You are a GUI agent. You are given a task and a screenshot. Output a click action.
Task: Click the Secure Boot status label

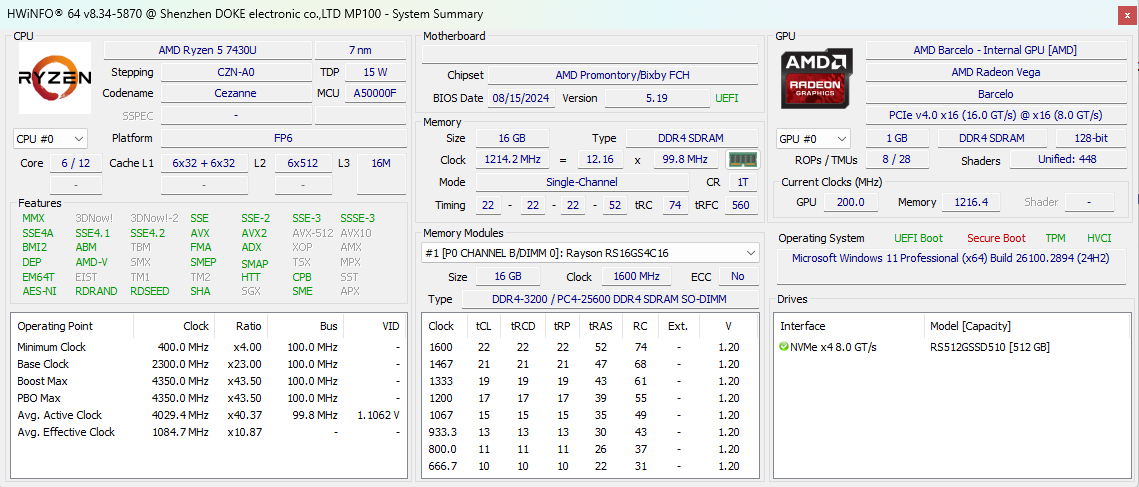point(995,238)
